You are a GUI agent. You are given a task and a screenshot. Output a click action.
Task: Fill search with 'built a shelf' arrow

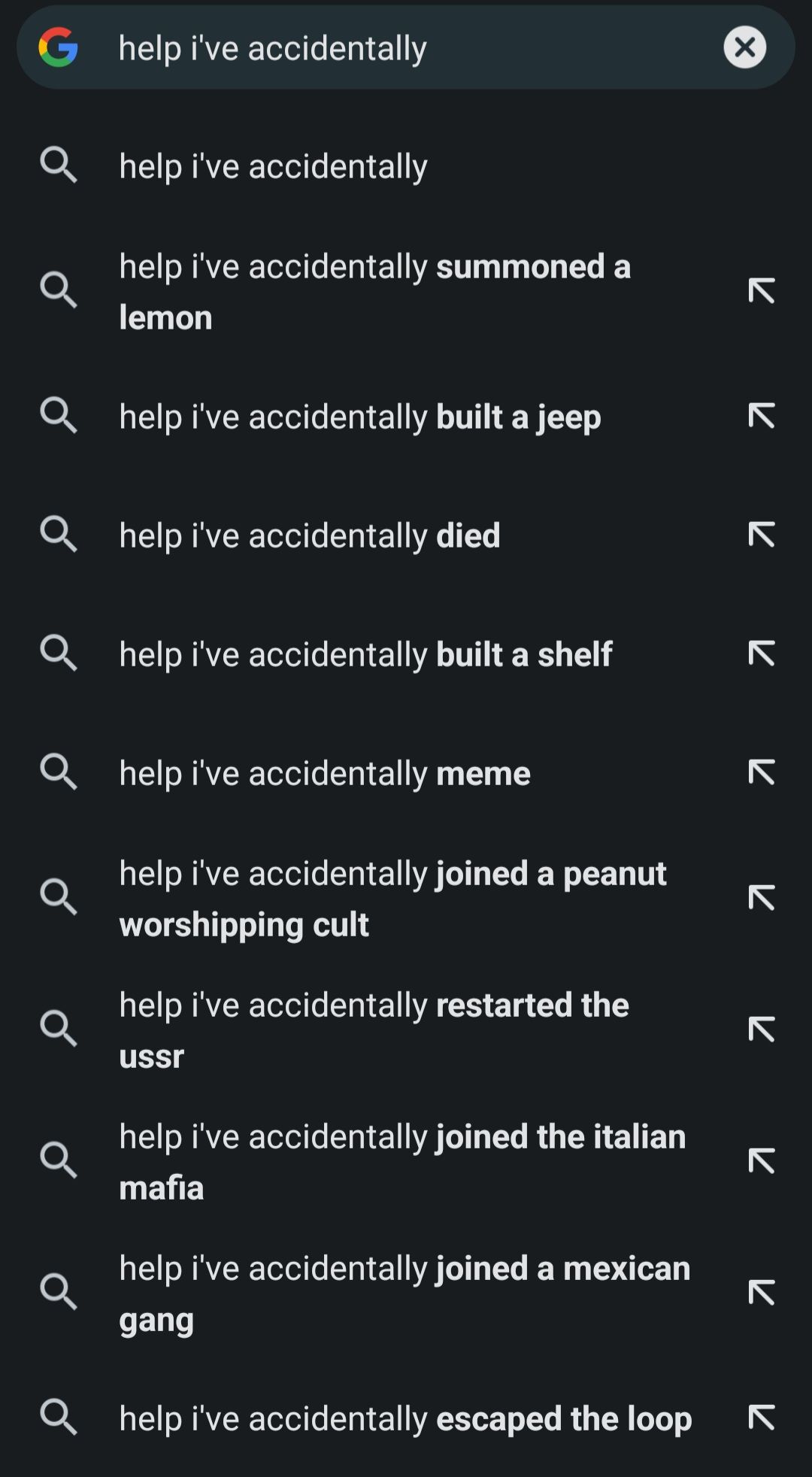pyautogui.click(x=761, y=654)
